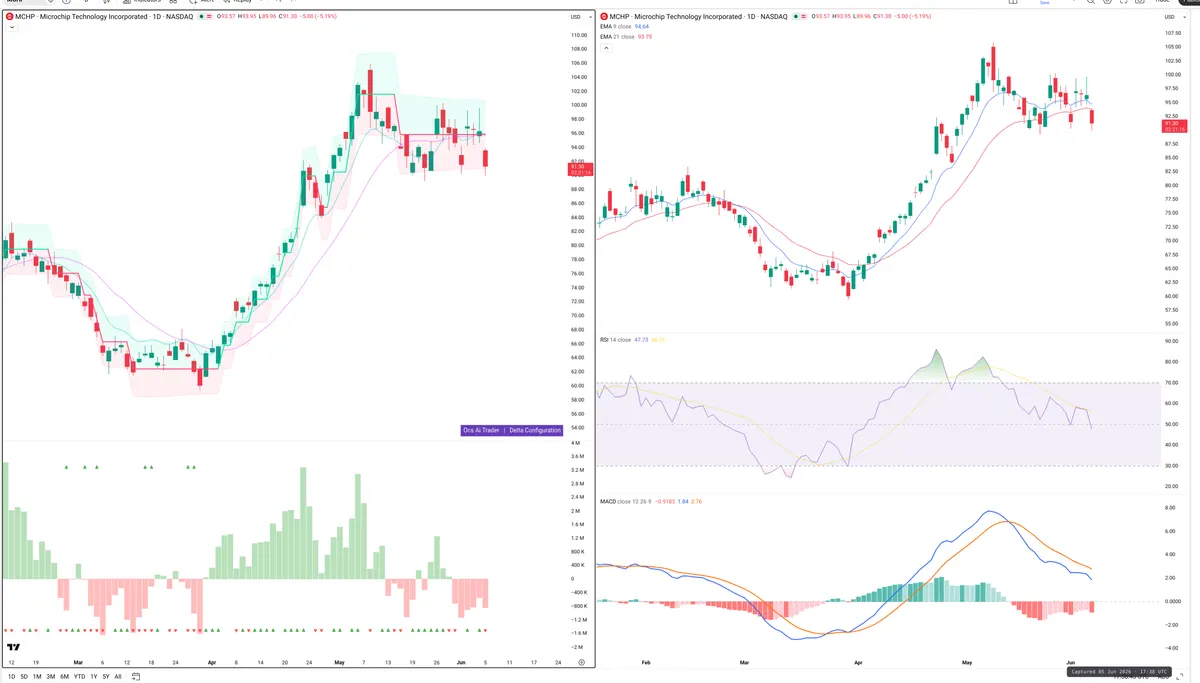The width and height of the screenshot is (1200, 683).
Task: Click green market status dot in right chart
Action: [x=795, y=17]
